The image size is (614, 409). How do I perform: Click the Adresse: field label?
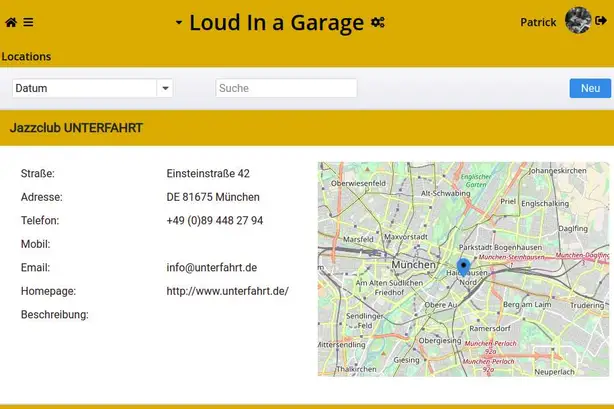coord(42,197)
